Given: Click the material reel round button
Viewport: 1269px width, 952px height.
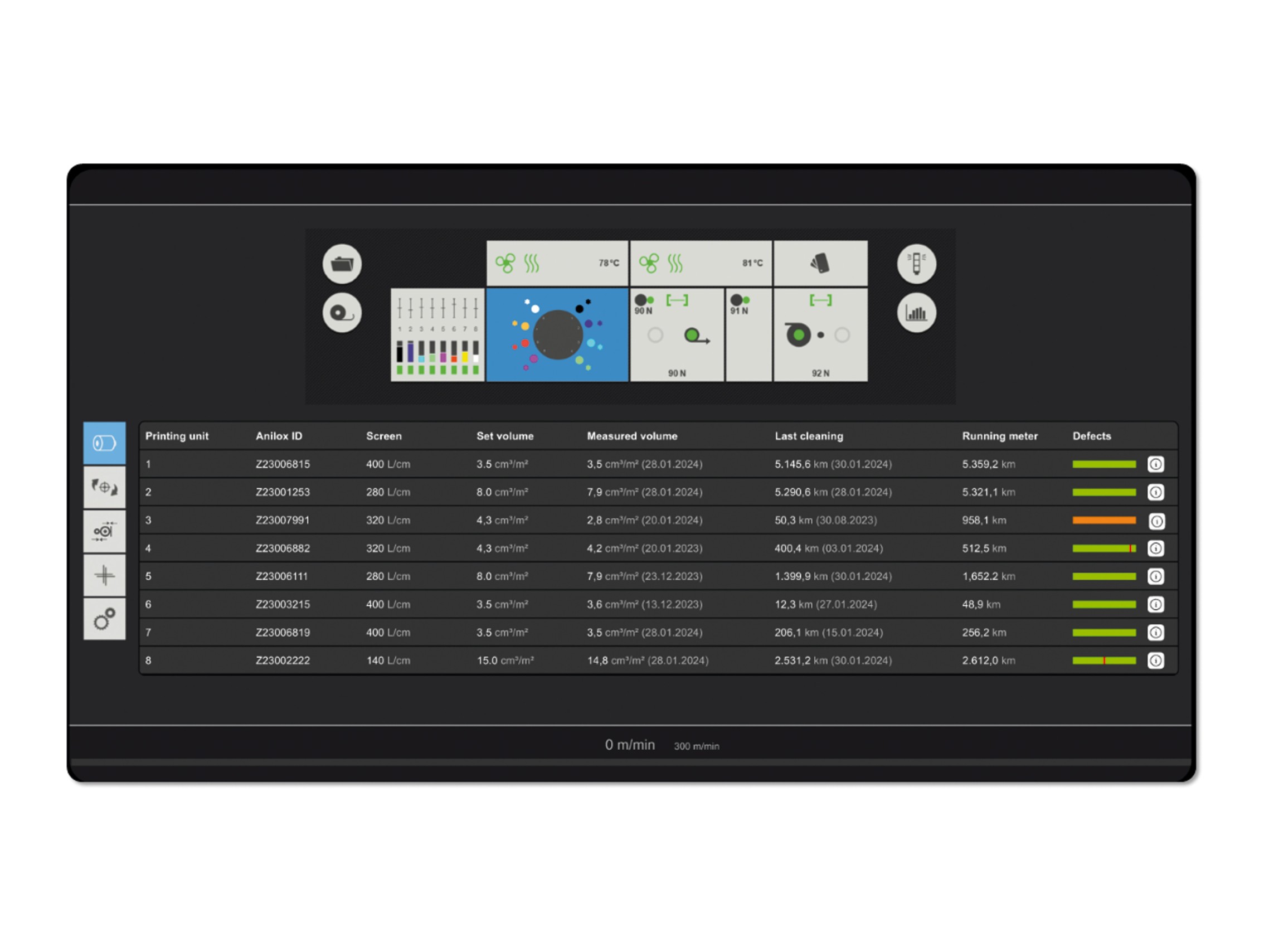Looking at the screenshot, I should click(x=342, y=313).
